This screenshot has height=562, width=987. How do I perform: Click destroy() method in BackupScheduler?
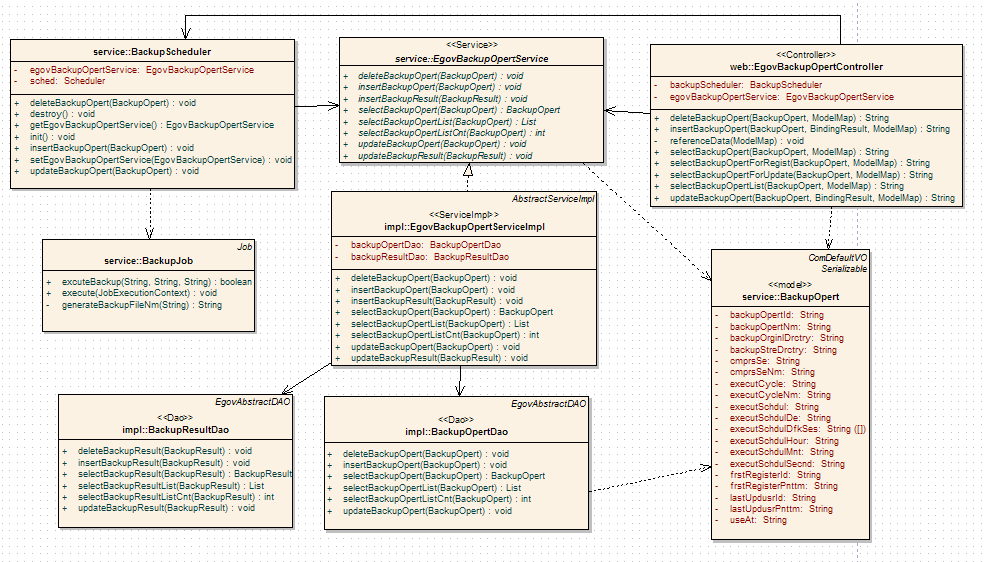(62, 114)
